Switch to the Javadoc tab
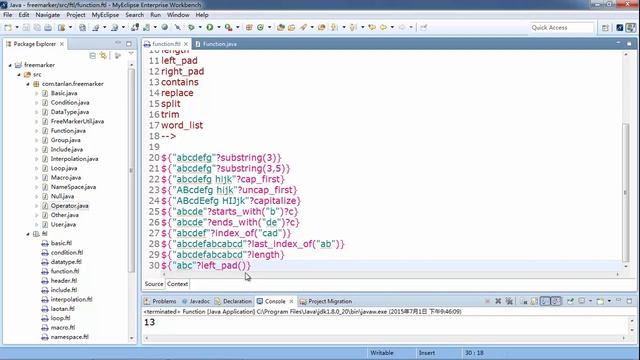The height and width of the screenshot is (360, 640). 196,301
